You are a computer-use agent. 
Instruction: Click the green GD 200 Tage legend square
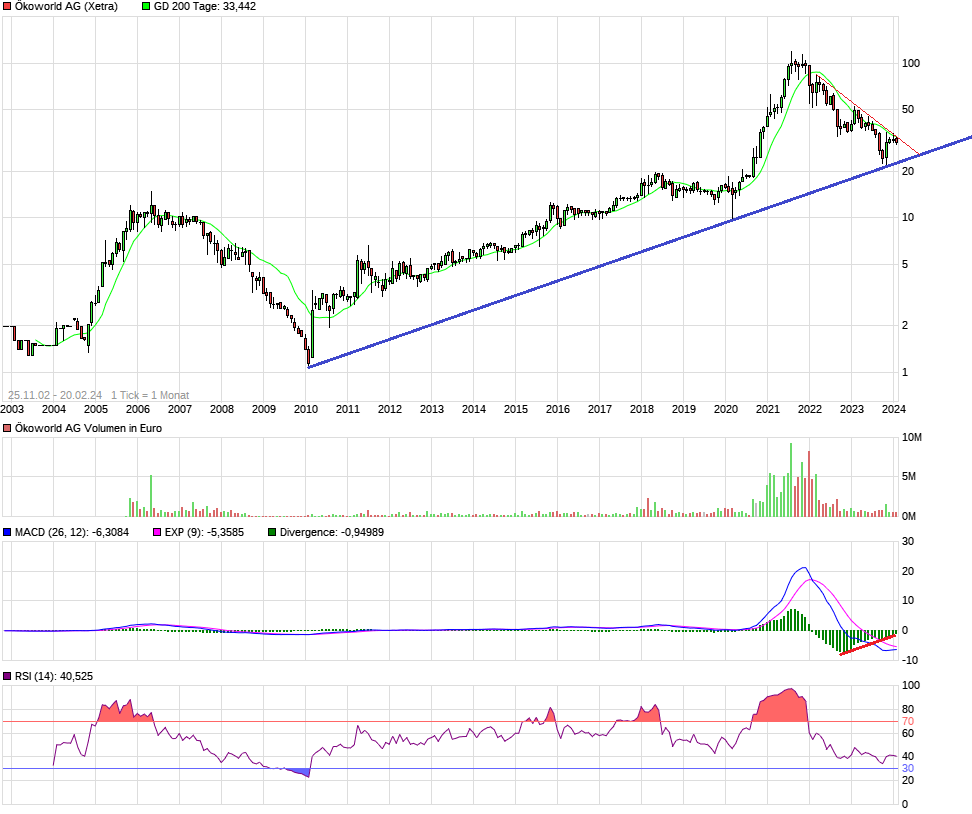click(147, 7)
